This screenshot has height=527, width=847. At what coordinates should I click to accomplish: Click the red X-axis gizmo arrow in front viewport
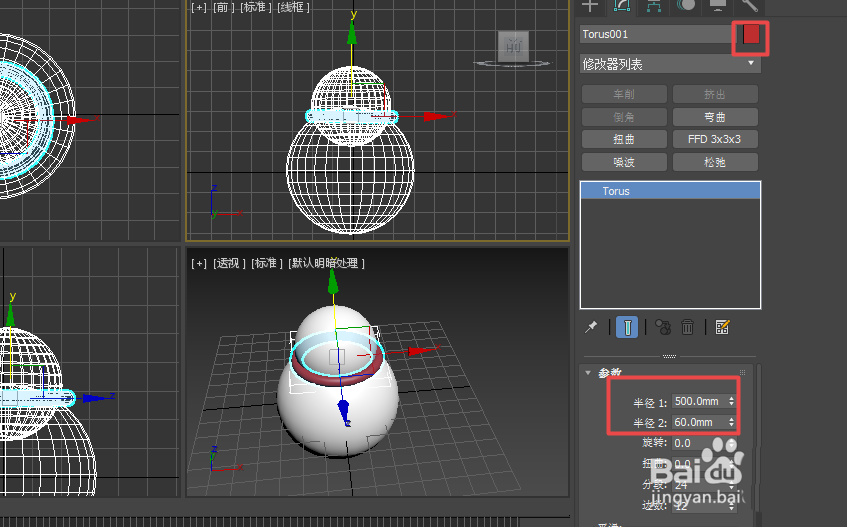click(435, 116)
